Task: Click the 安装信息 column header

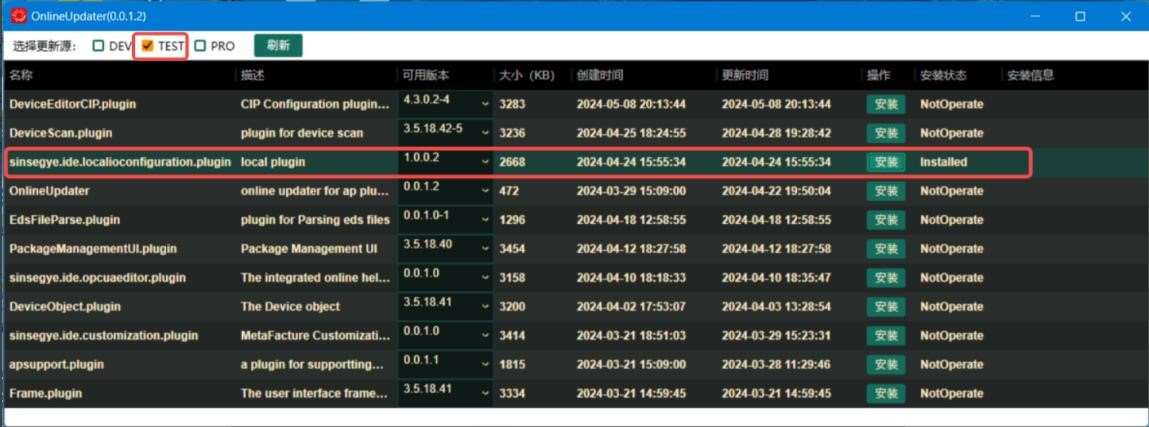Action: (1030, 75)
